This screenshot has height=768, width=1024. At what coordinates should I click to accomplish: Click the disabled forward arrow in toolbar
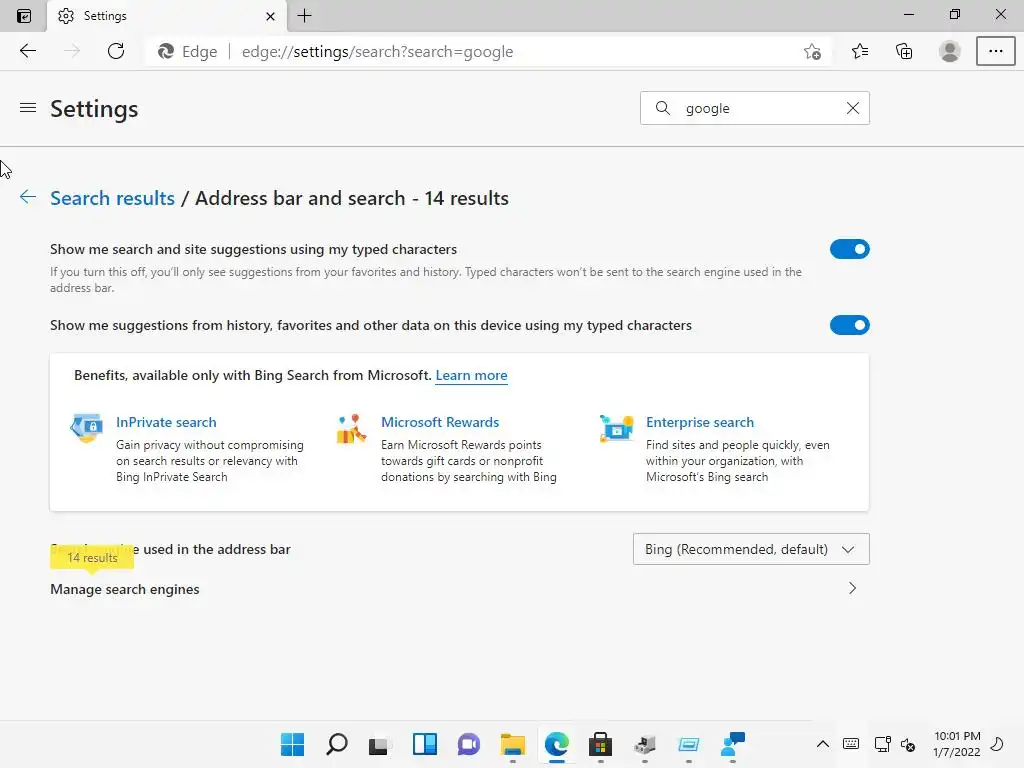click(72, 51)
